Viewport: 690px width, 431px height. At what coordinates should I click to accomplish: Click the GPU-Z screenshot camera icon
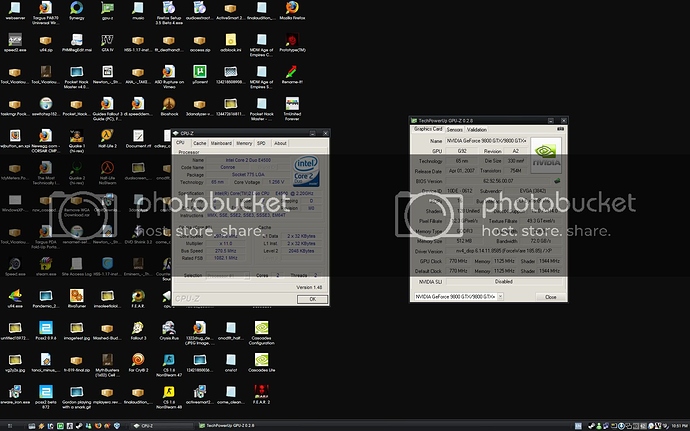[x=560, y=129]
